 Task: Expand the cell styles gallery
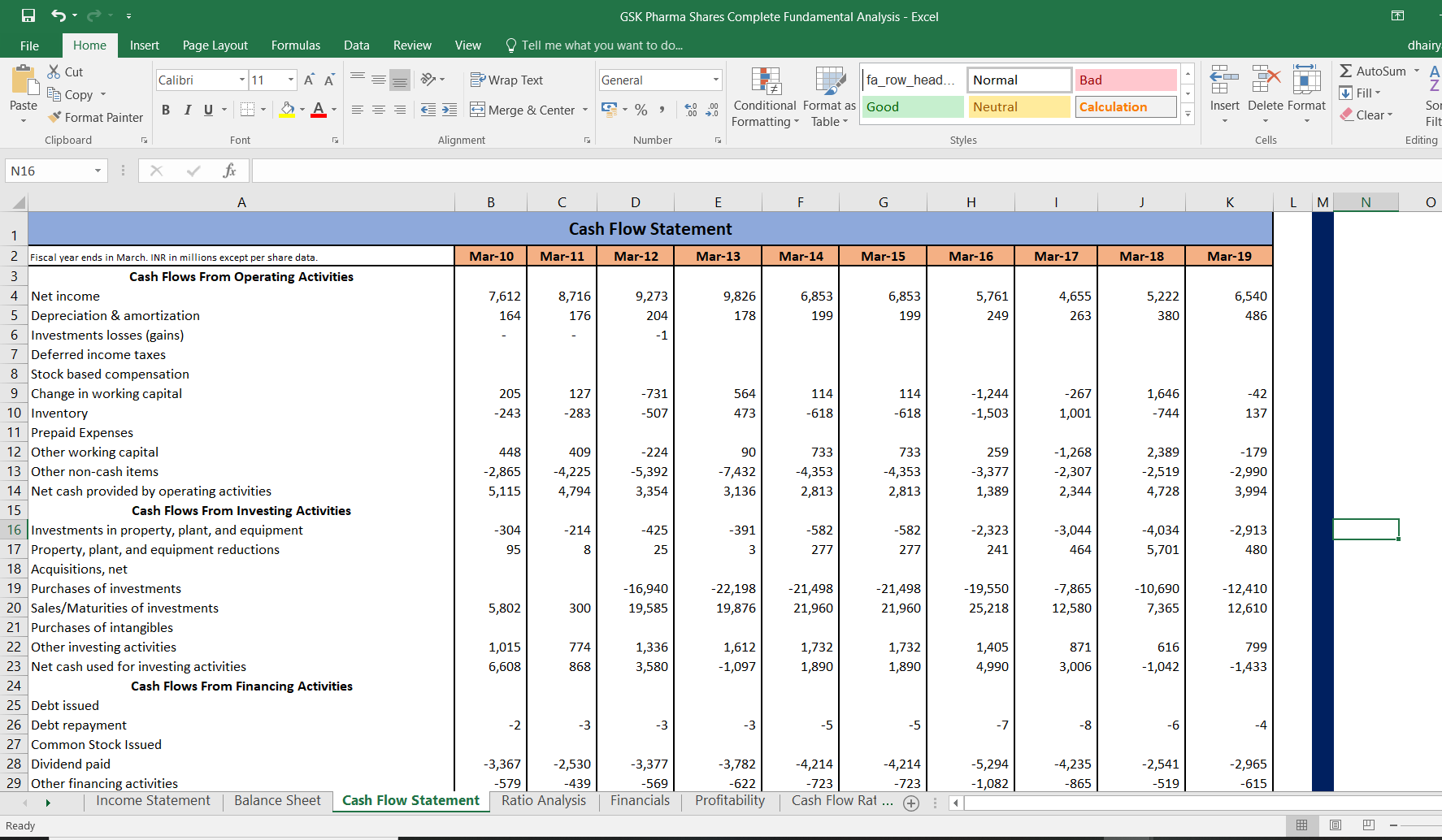[x=1188, y=114]
